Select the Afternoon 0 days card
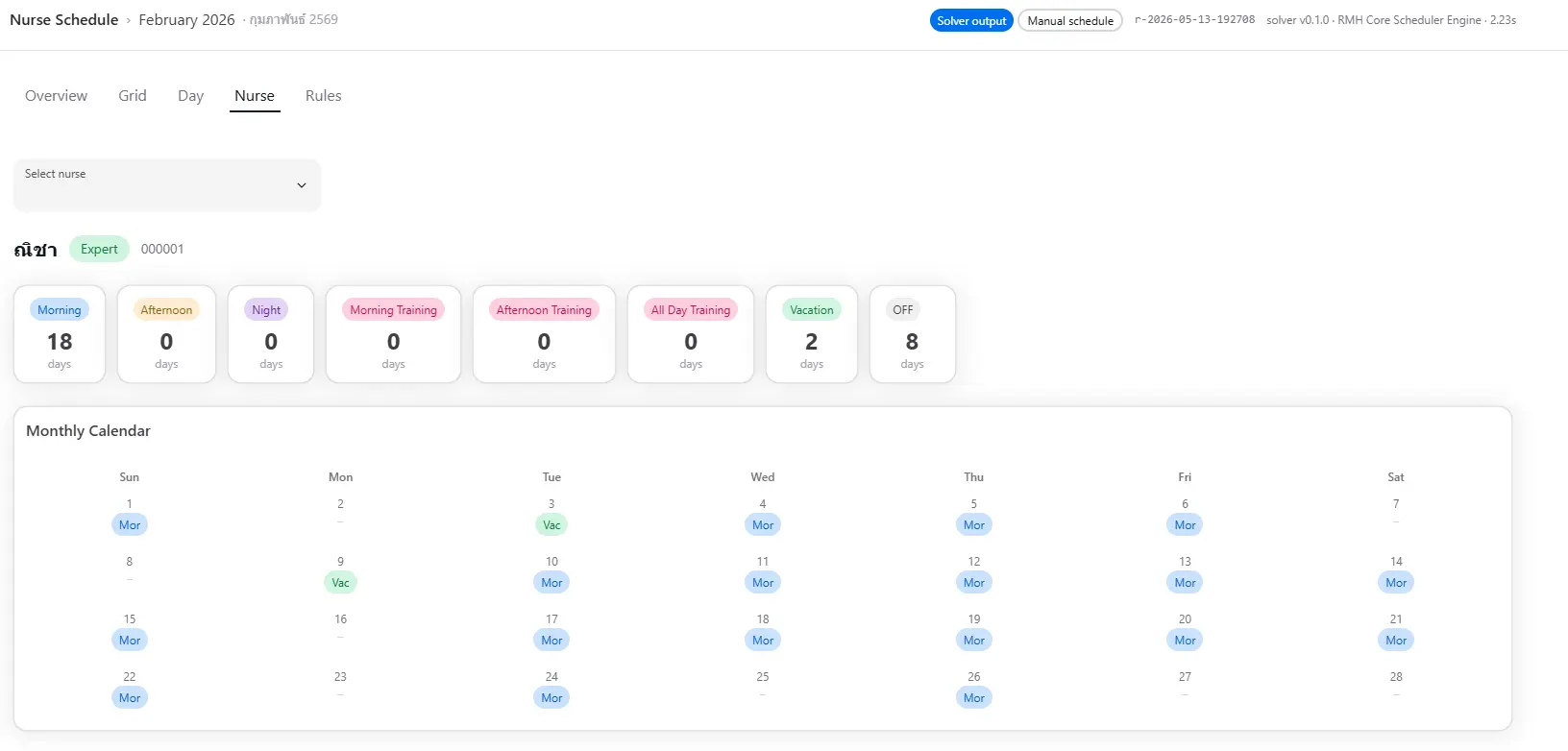The width and height of the screenshot is (1568, 751). pyautogui.click(x=166, y=334)
